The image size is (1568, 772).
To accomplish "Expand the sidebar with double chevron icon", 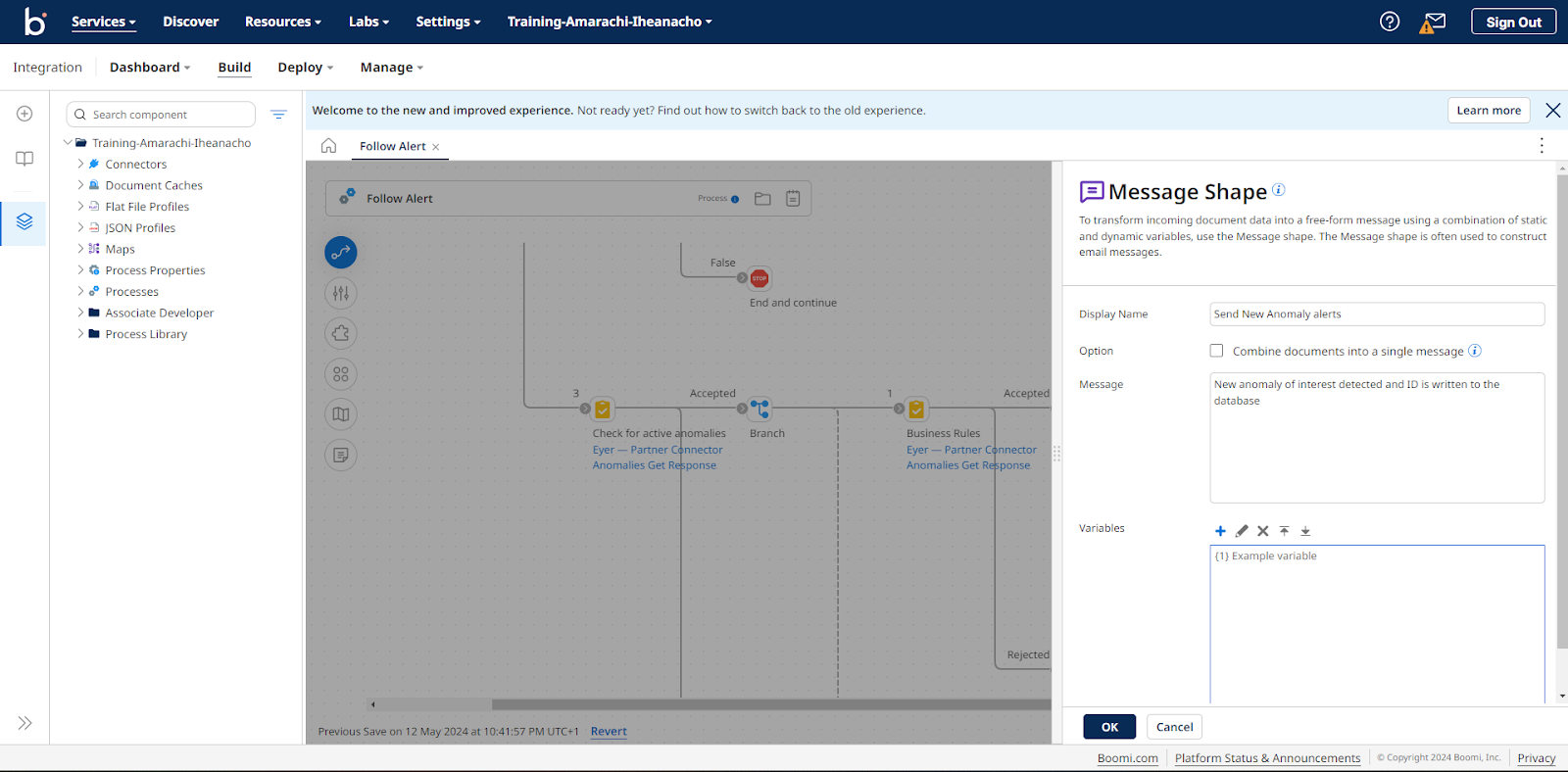I will pos(24,723).
